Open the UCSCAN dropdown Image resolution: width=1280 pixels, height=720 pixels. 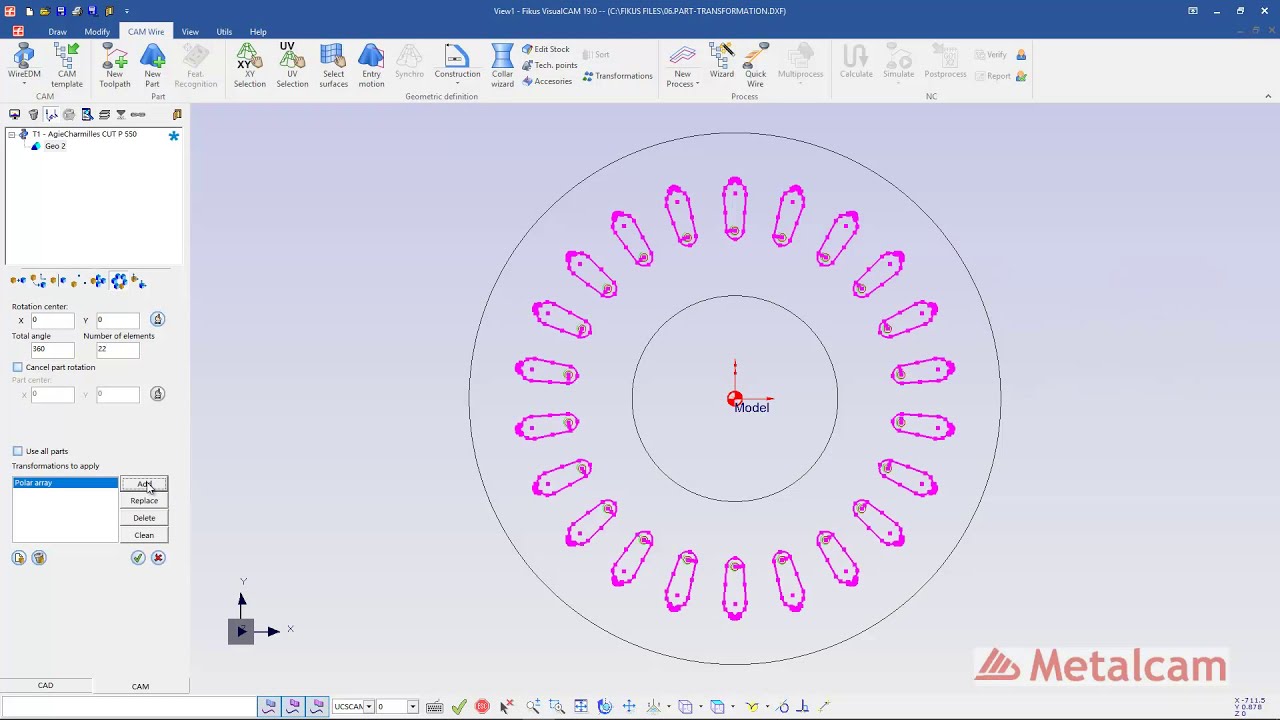tap(368, 707)
